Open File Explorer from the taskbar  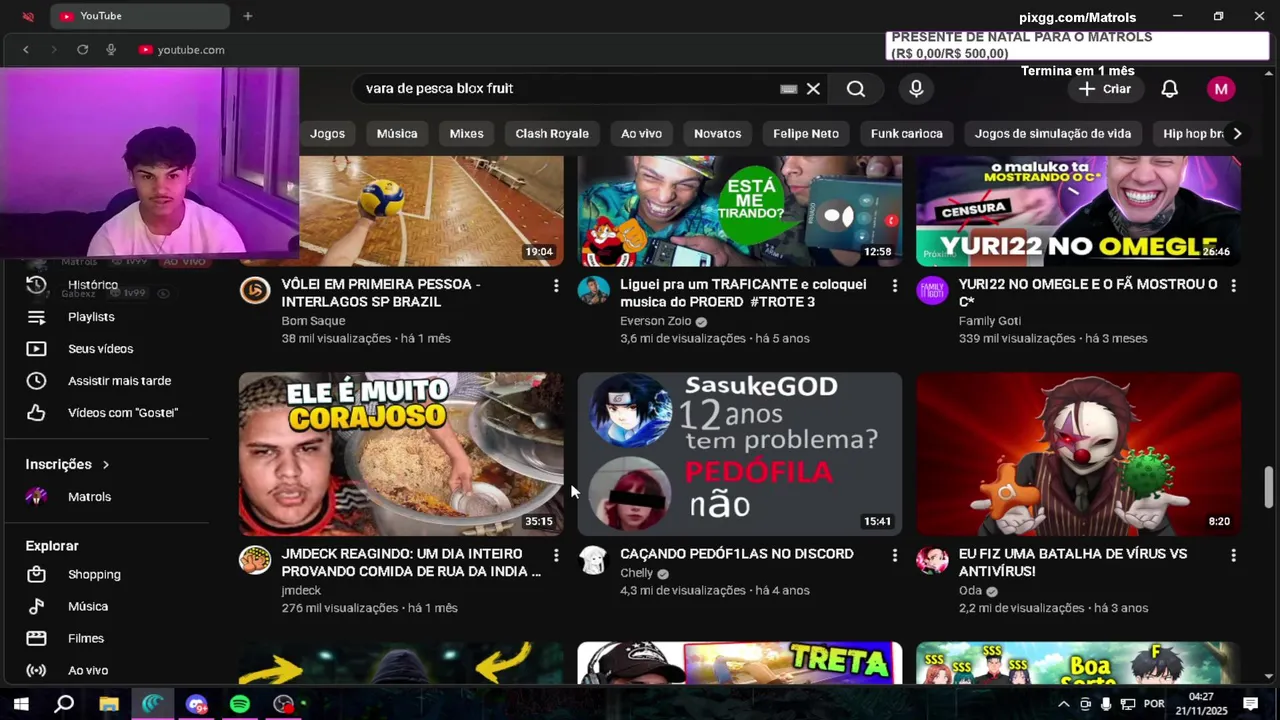point(108,704)
